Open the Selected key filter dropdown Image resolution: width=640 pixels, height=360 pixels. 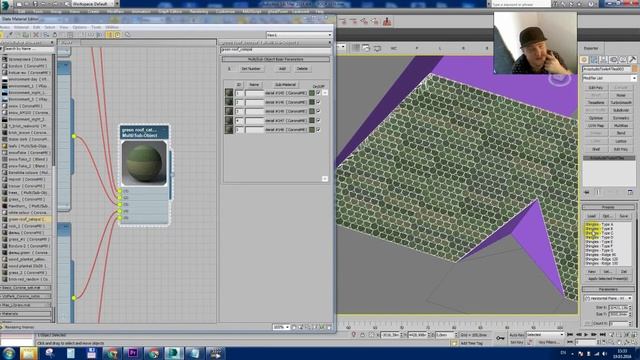point(544,335)
